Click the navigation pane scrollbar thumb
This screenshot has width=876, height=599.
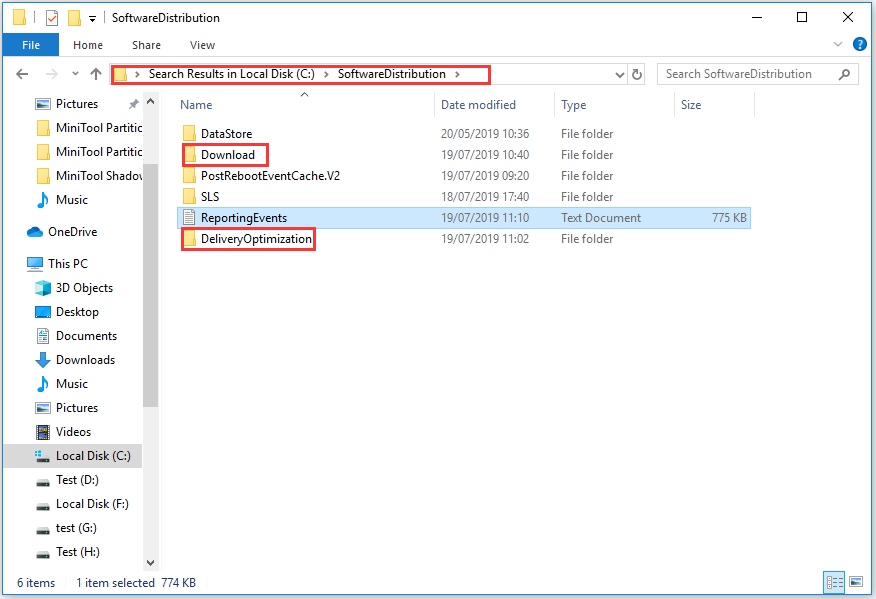pyautogui.click(x=150, y=285)
